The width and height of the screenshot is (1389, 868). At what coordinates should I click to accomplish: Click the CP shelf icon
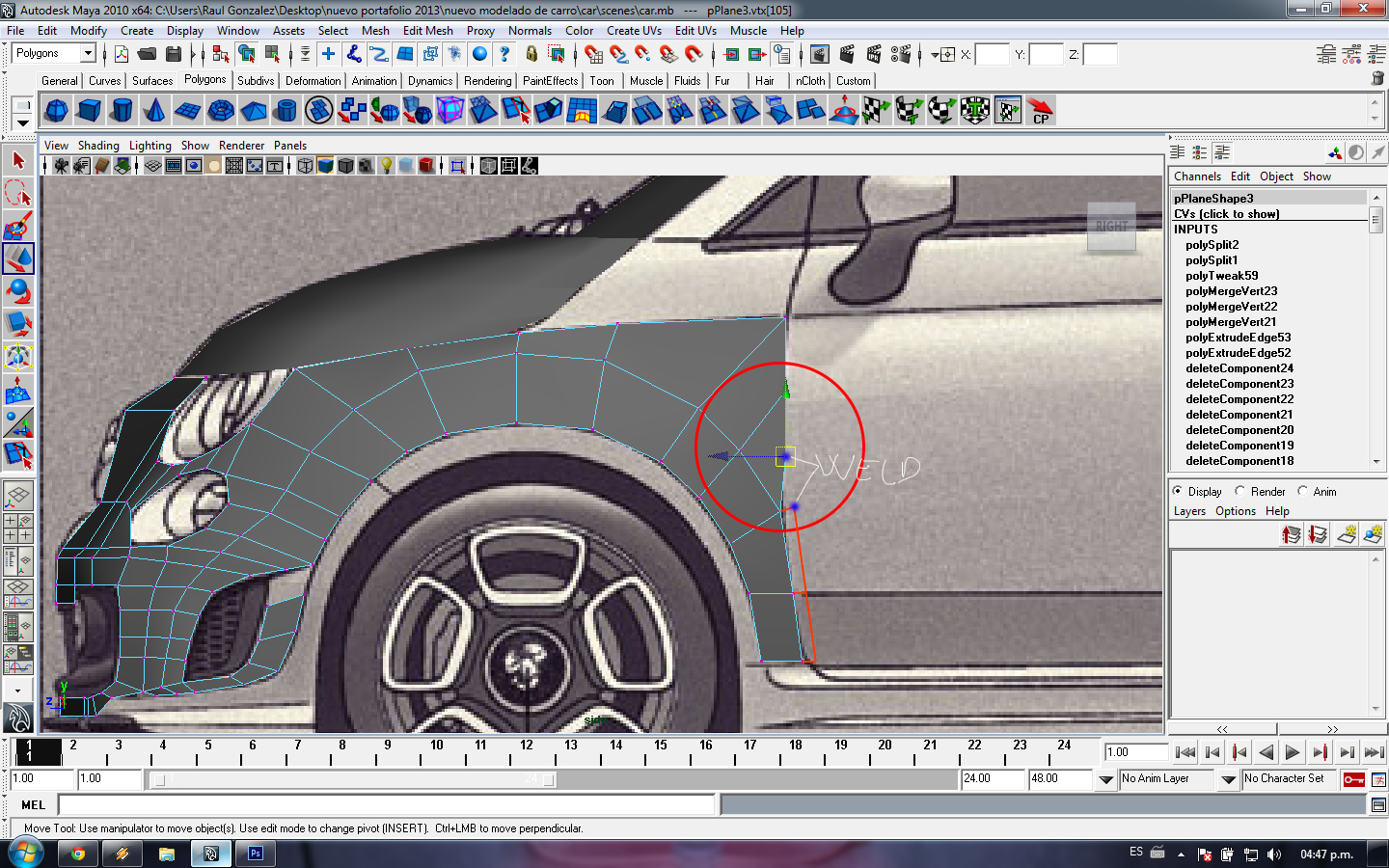[1041, 111]
